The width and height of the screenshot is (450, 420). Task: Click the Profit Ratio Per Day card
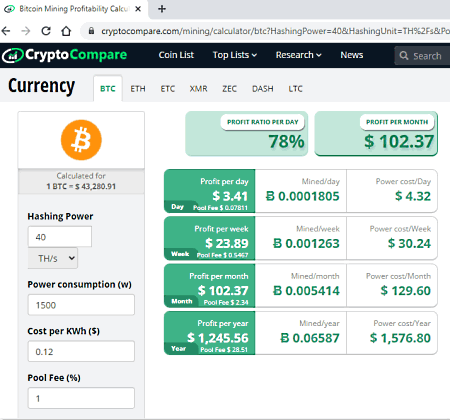coord(246,134)
